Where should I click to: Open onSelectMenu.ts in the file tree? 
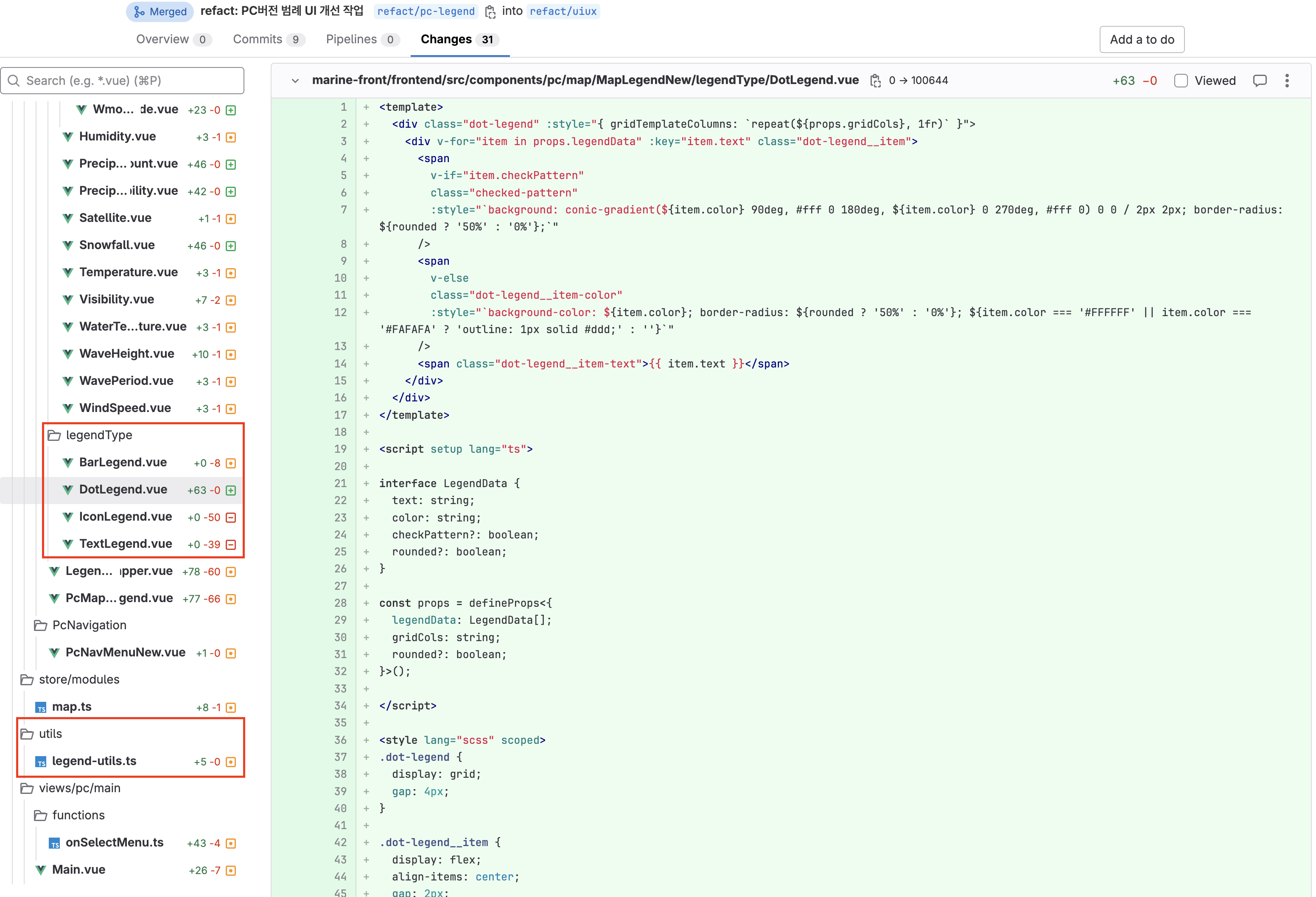click(115, 843)
